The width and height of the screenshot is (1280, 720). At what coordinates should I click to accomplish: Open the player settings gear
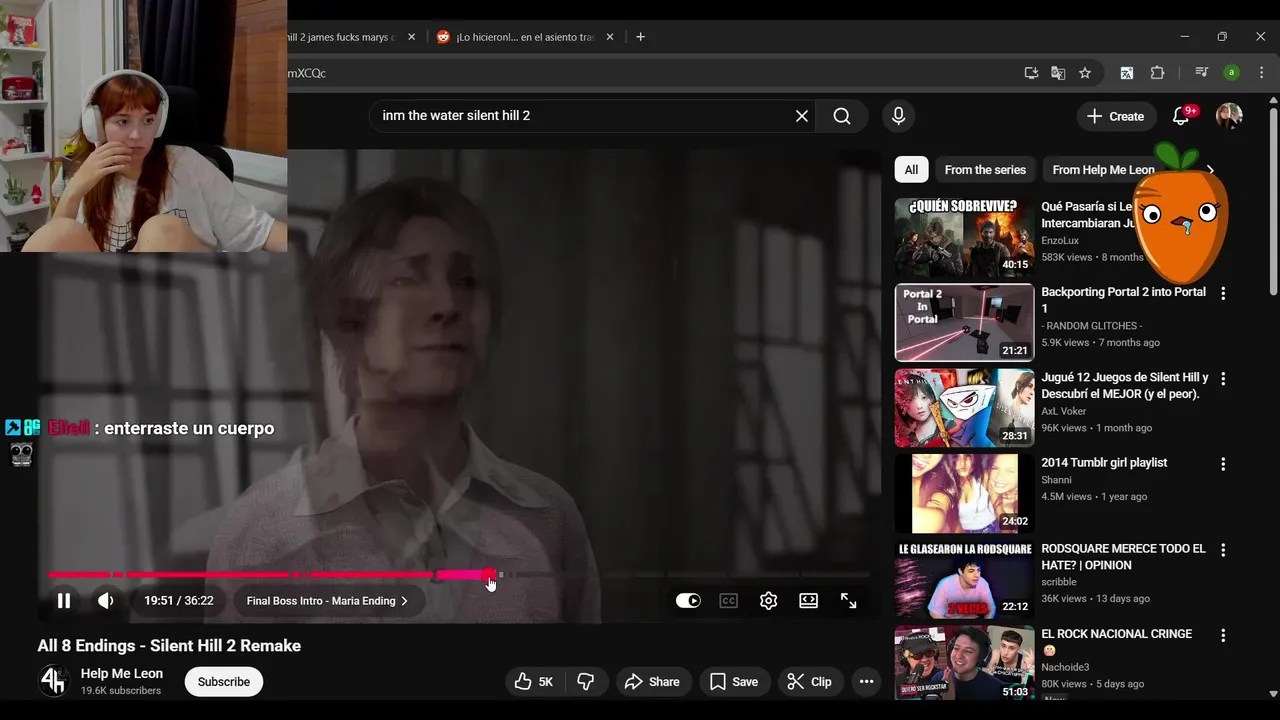click(768, 601)
